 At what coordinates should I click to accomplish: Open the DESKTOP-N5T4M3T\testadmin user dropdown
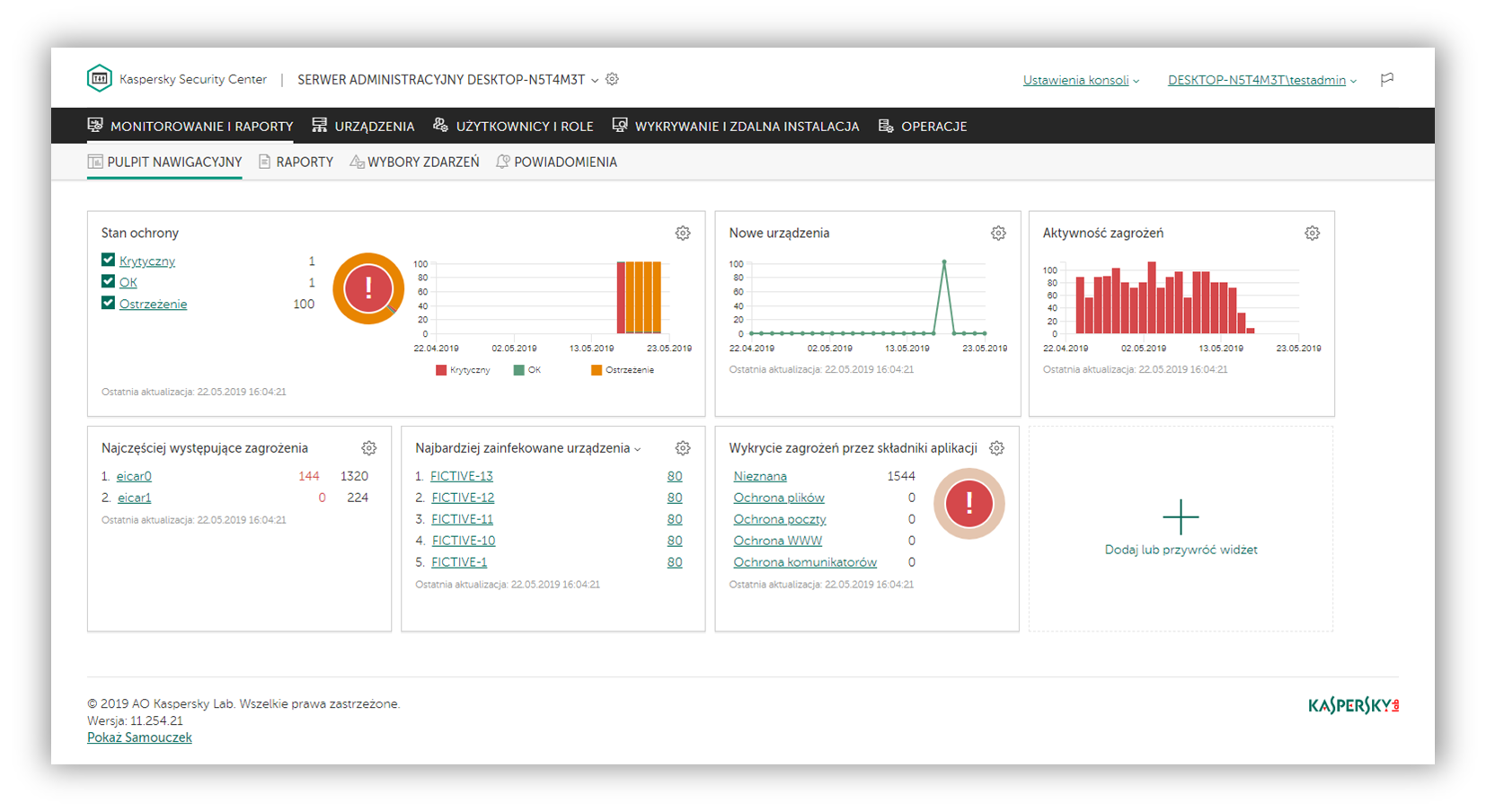click(1262, 80)
